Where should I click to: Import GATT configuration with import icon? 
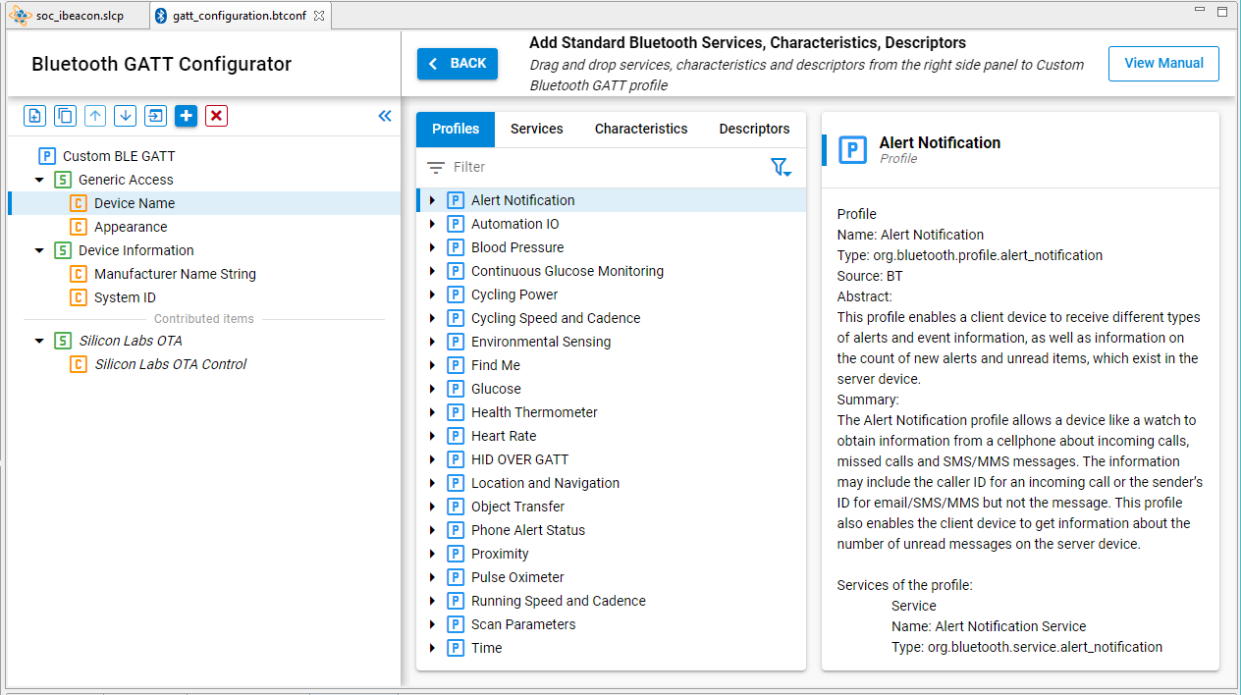154,116
